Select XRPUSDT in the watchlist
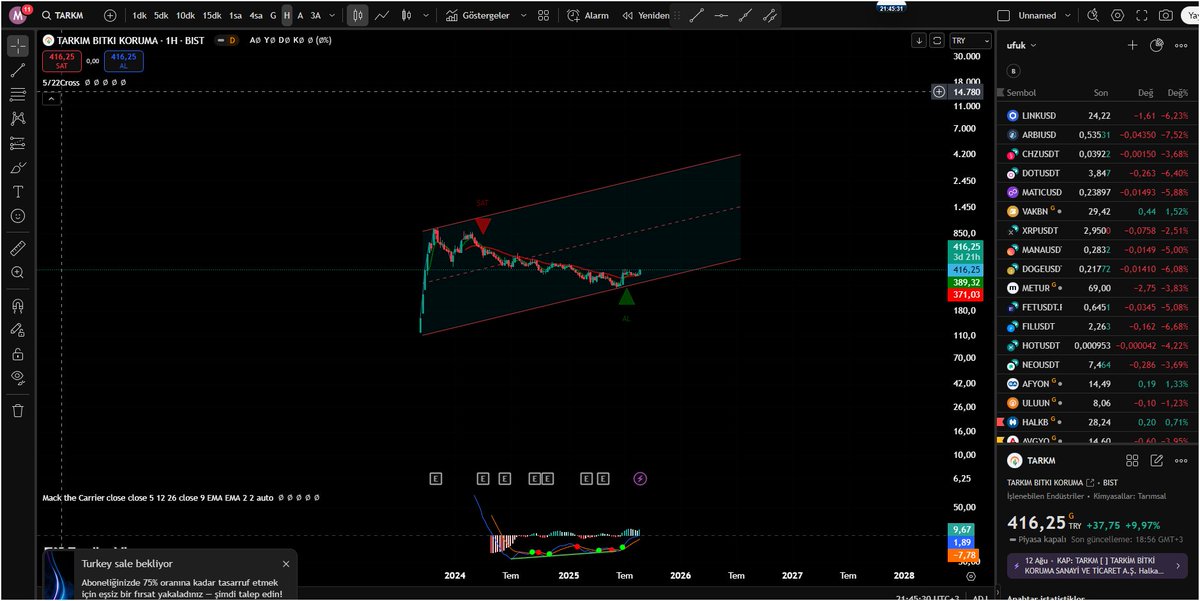The height and width of the screenshot is (601, 1200). pos(1097,230)
